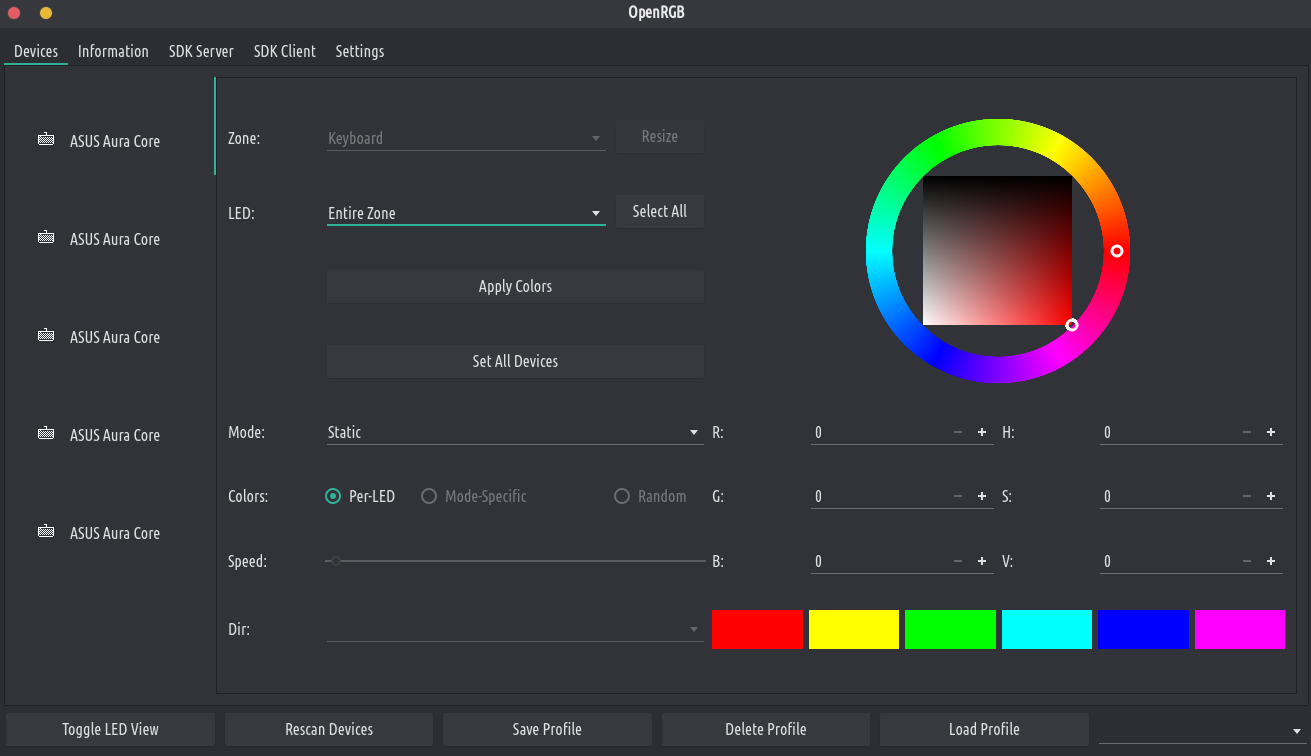1311x756 pixels.
Task: Select the Mode-Specific radio button
Action: click(429, 496)
